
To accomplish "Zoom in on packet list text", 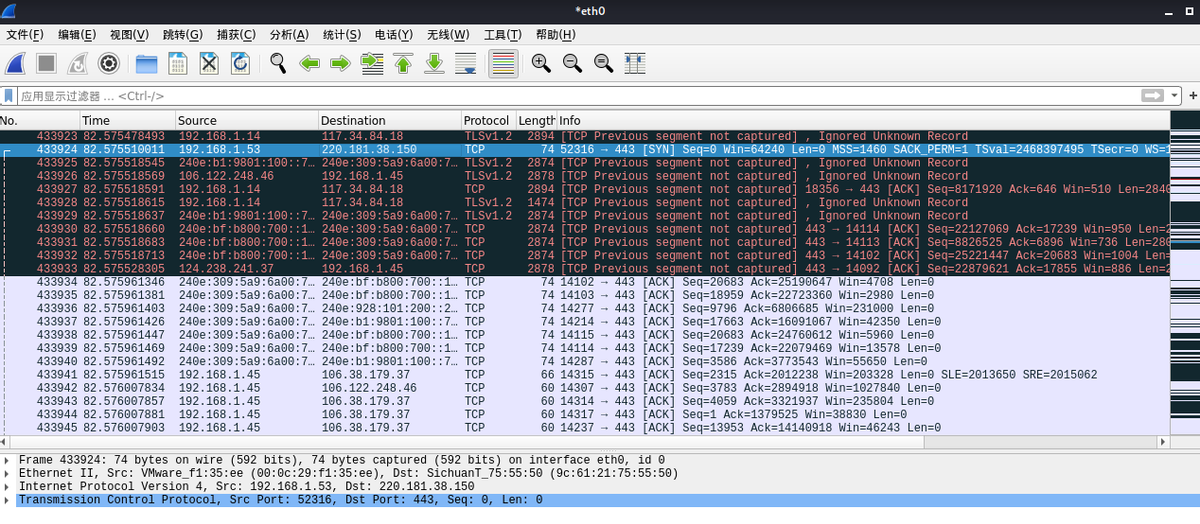I will point(541,64).
